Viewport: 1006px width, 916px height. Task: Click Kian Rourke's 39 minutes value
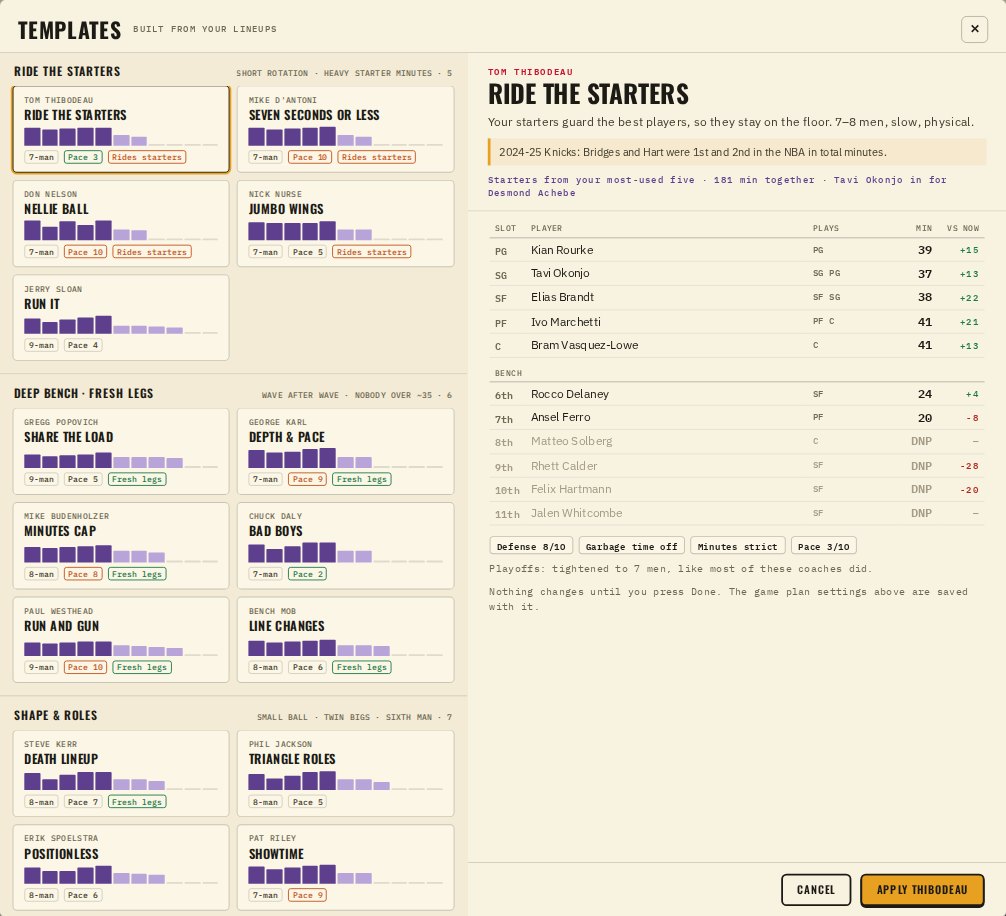click(x=925, y=250)
